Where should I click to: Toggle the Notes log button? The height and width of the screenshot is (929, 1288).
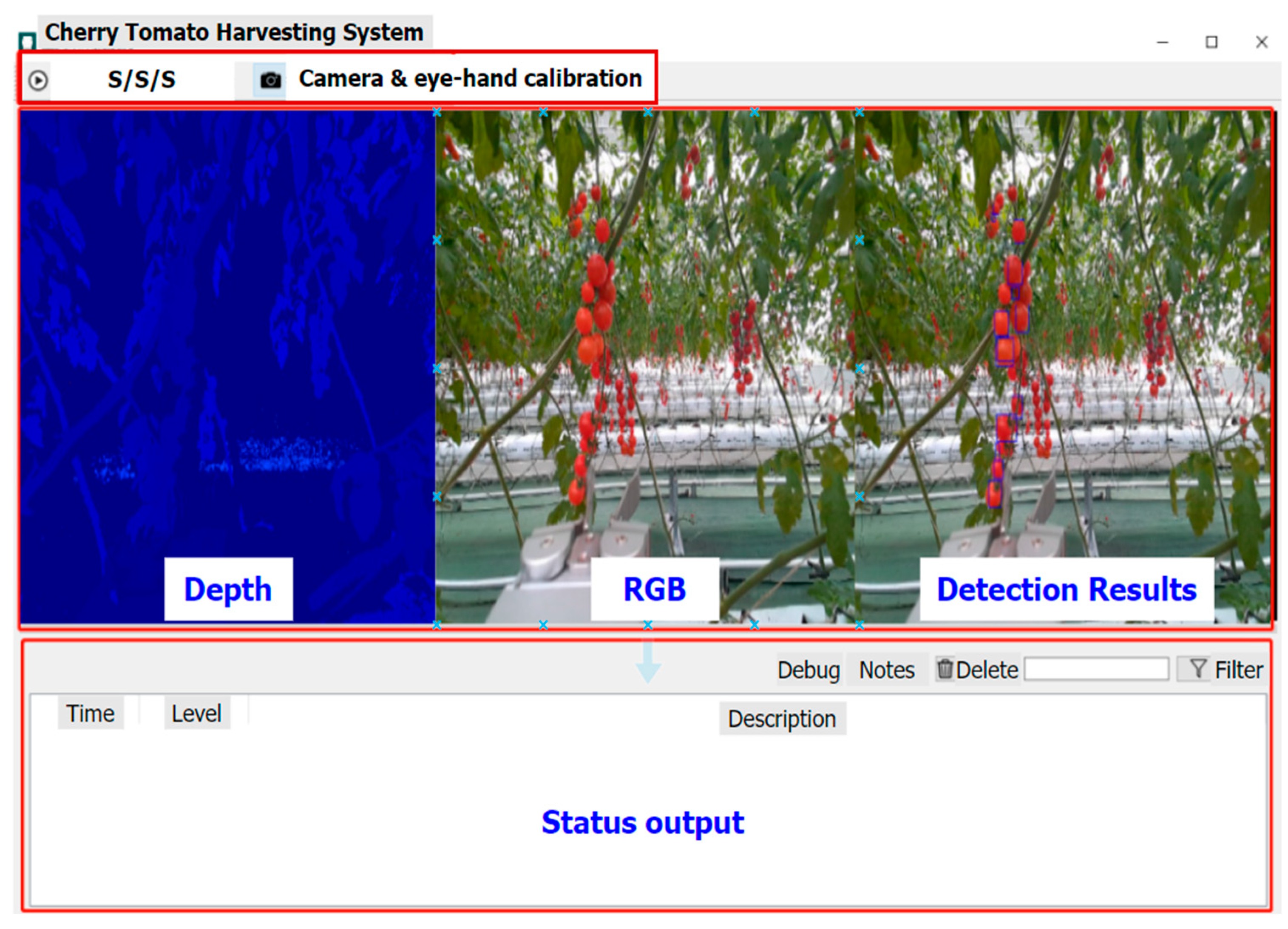pos(886,670)
